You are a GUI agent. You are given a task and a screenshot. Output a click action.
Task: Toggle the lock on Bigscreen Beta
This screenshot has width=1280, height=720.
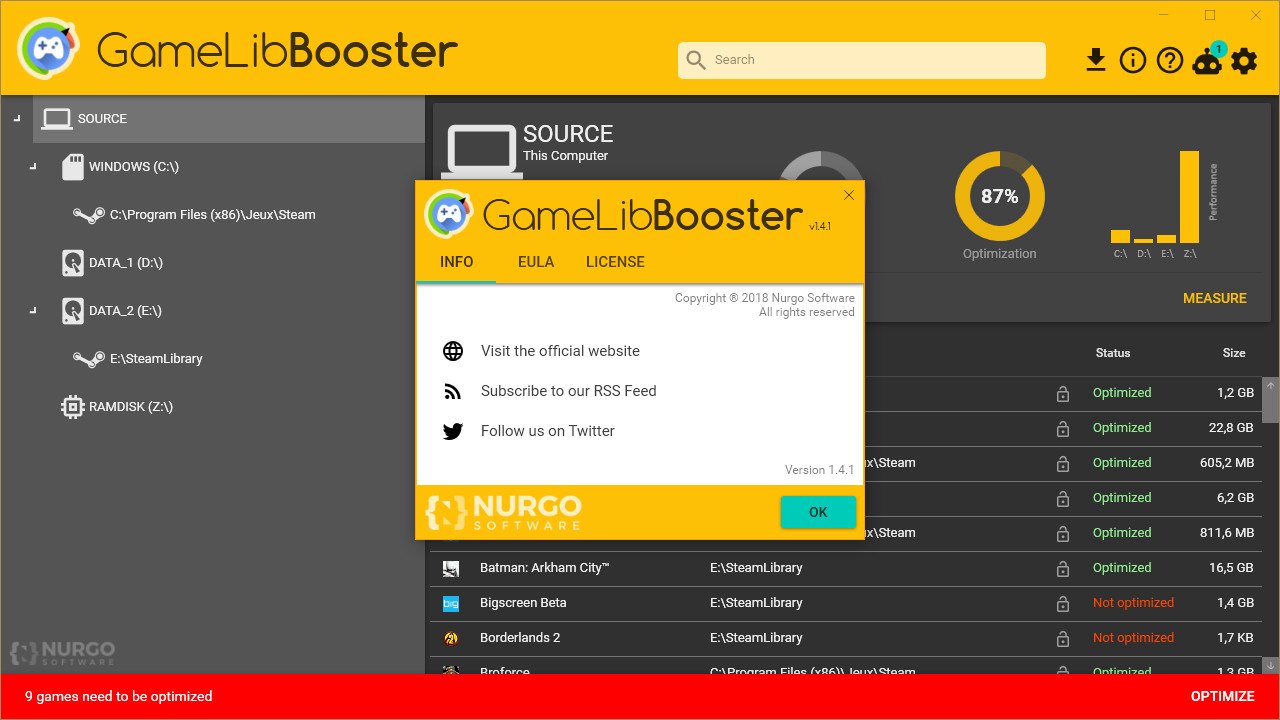1062,602
